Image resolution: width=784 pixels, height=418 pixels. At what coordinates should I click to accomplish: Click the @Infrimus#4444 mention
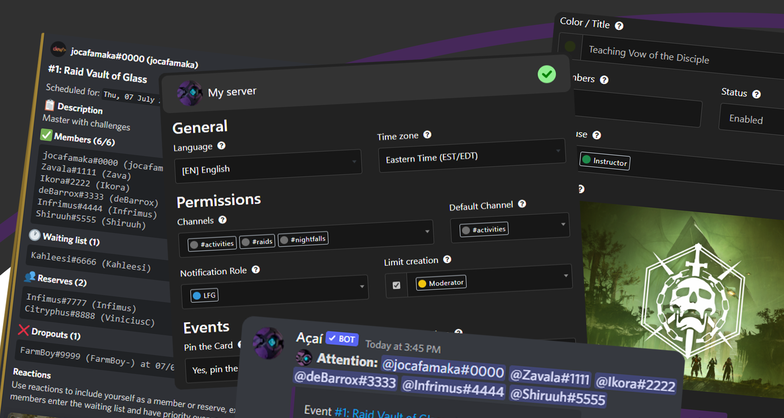453,390
